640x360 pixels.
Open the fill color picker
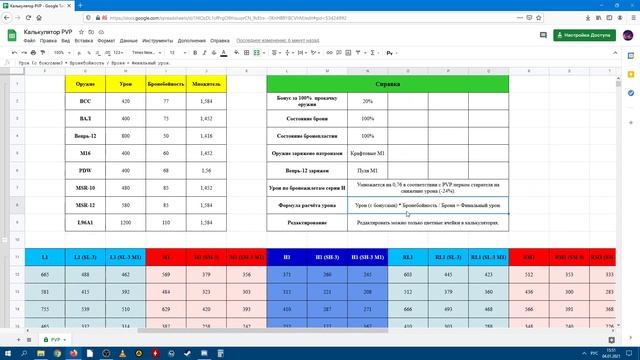click(236, 53)
